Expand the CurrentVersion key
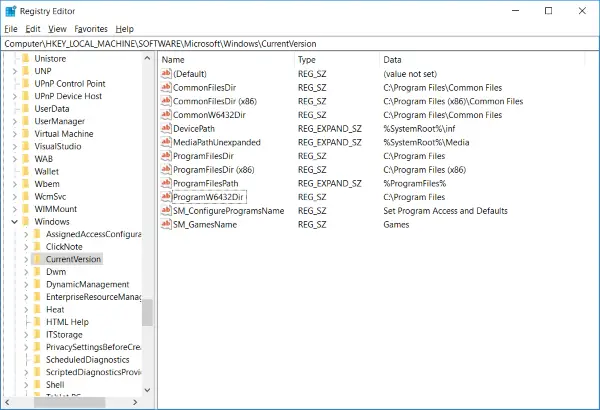This screenshot has height=410, width=600. point(24,259)
